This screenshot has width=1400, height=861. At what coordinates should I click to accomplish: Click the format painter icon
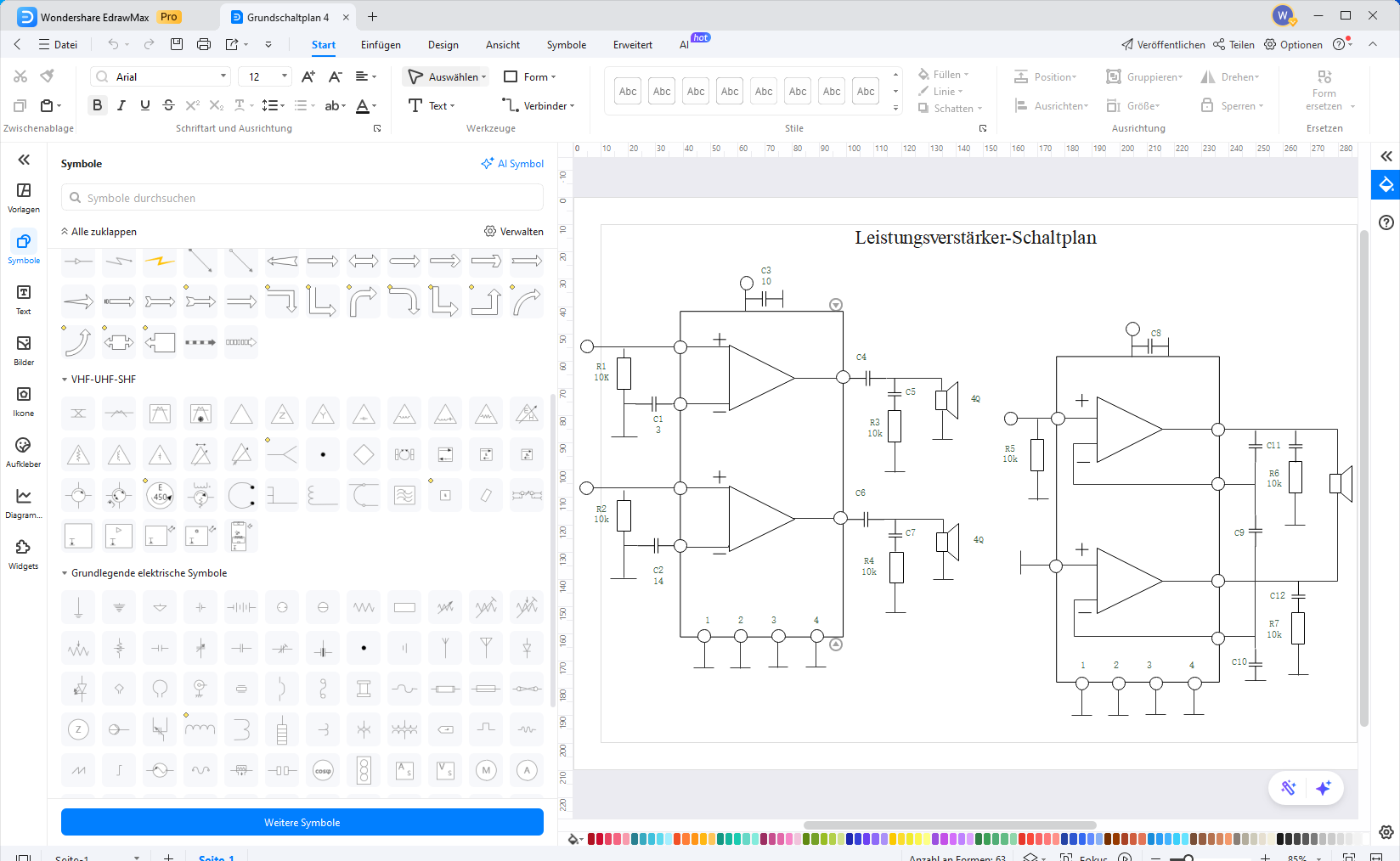(x=48, y=76)
